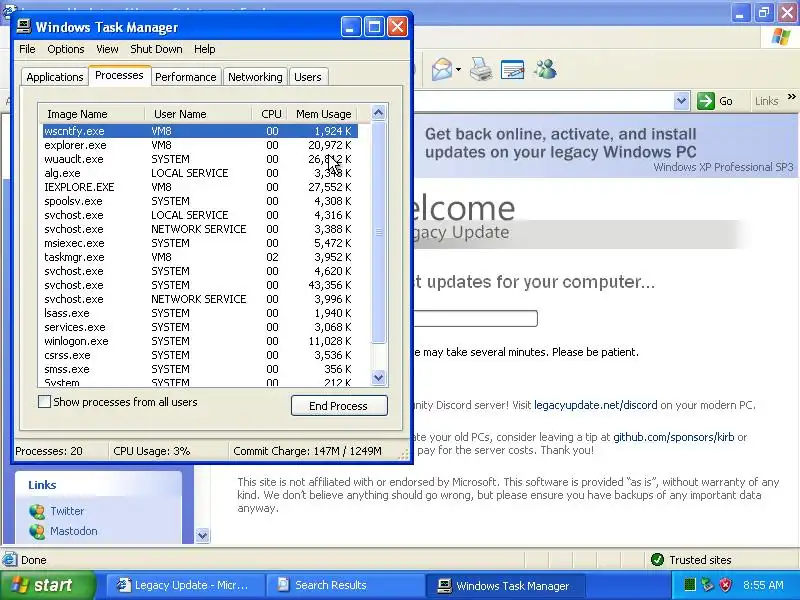This screenshot has height=600, width=800.
Task: Click the Mastodon globe icon in Links panel
Action: click(37, 532)
